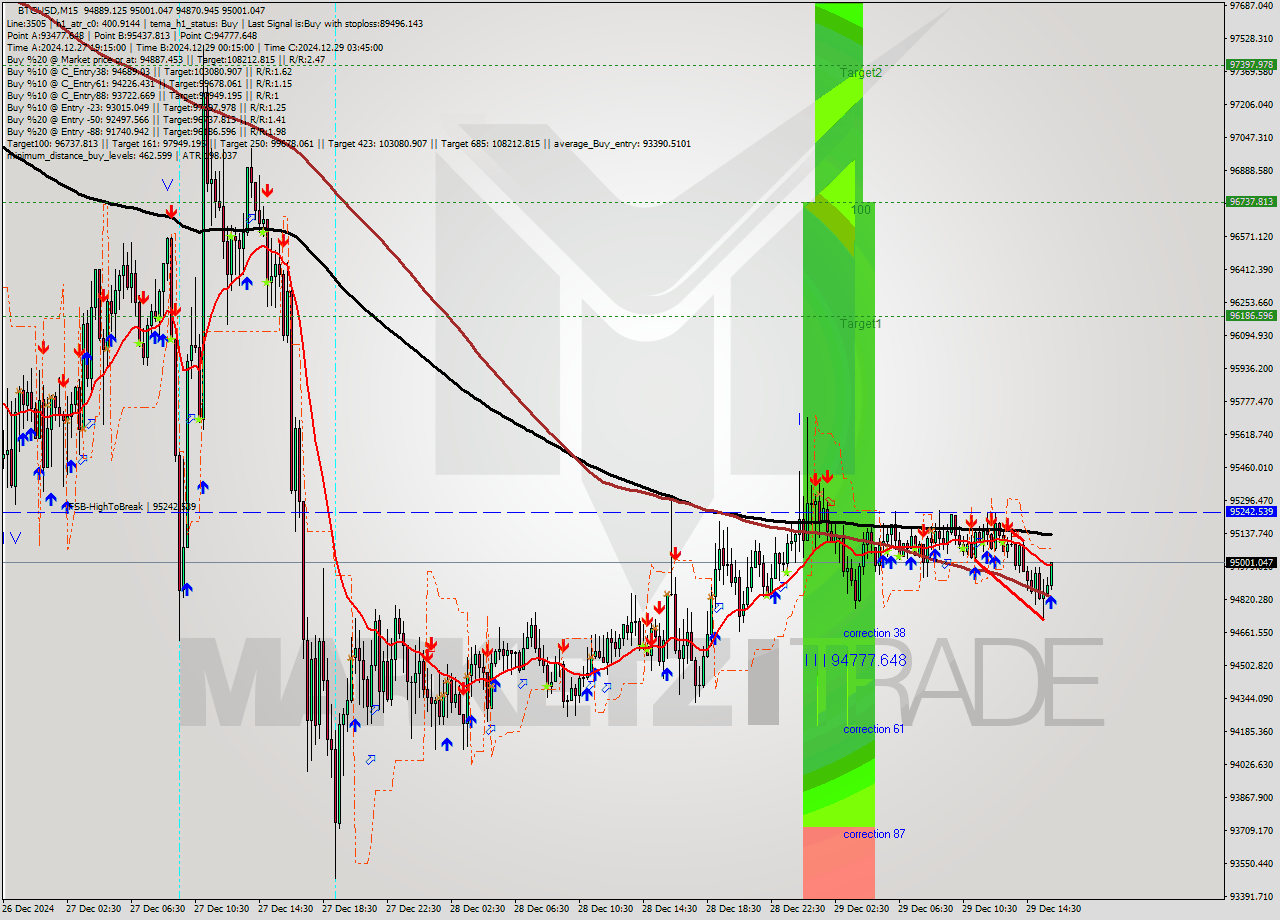Click axis price 93550.440
The image size is (1280, 920).
coord(1251,863)
